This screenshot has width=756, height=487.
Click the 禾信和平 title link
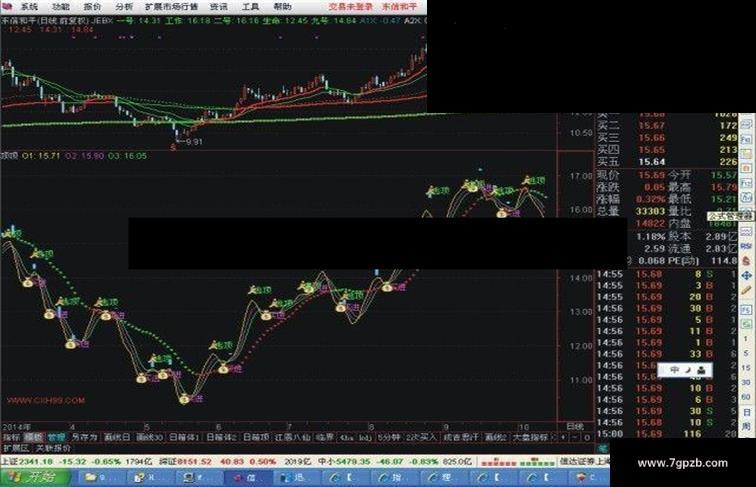coord(399,7)
